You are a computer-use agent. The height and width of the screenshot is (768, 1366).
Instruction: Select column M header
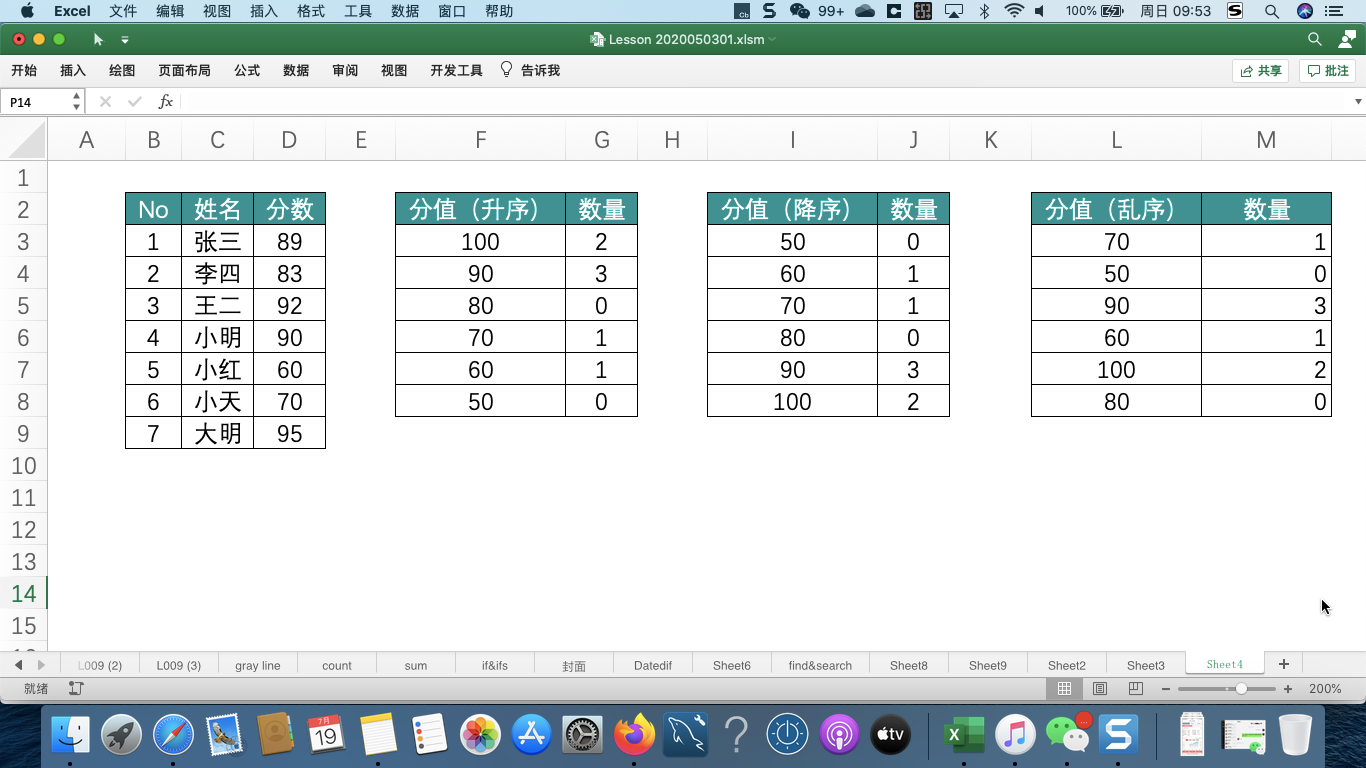[x=1266, y=140]
